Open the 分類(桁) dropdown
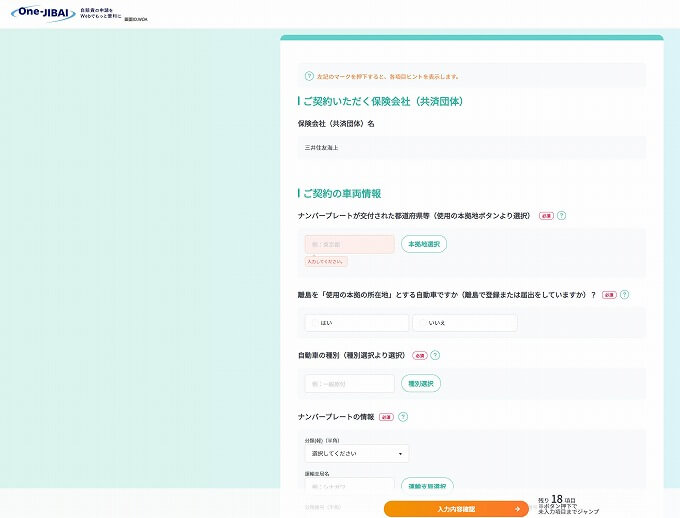The width and height of the screenshot is (680, 518). [356, 454]
